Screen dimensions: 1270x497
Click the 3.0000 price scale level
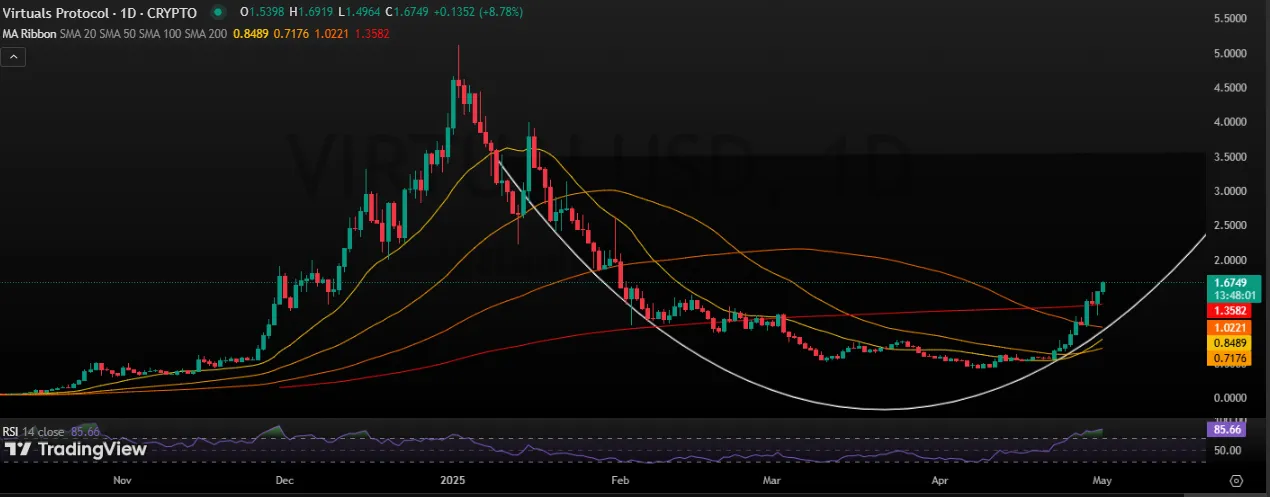tap(1228, 191)
